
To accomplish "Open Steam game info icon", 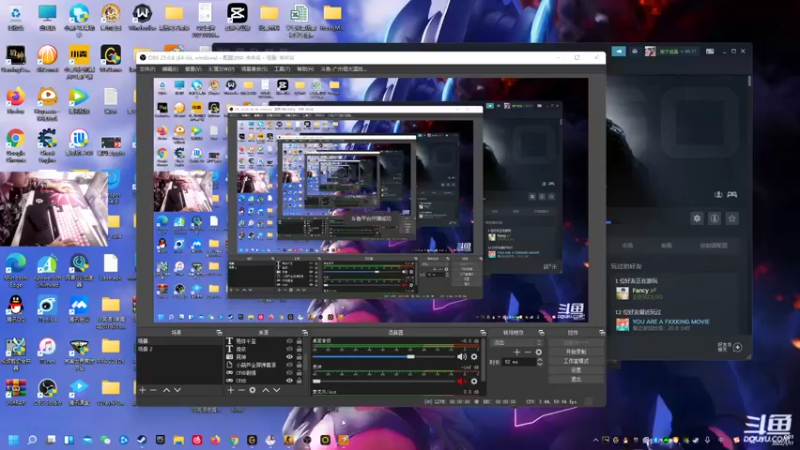I will tap(714, 218).
